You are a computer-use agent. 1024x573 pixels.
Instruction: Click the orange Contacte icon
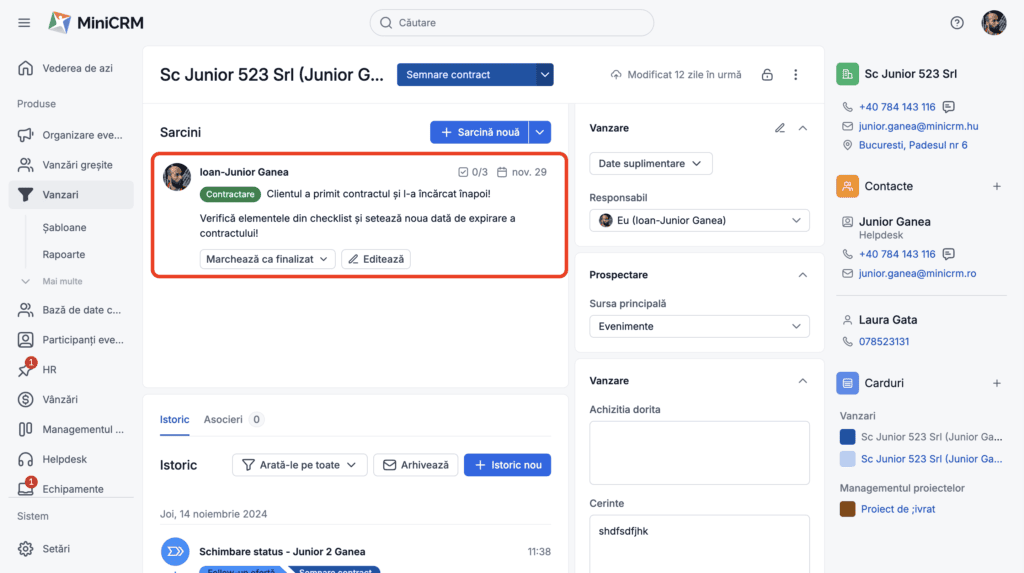847,186
